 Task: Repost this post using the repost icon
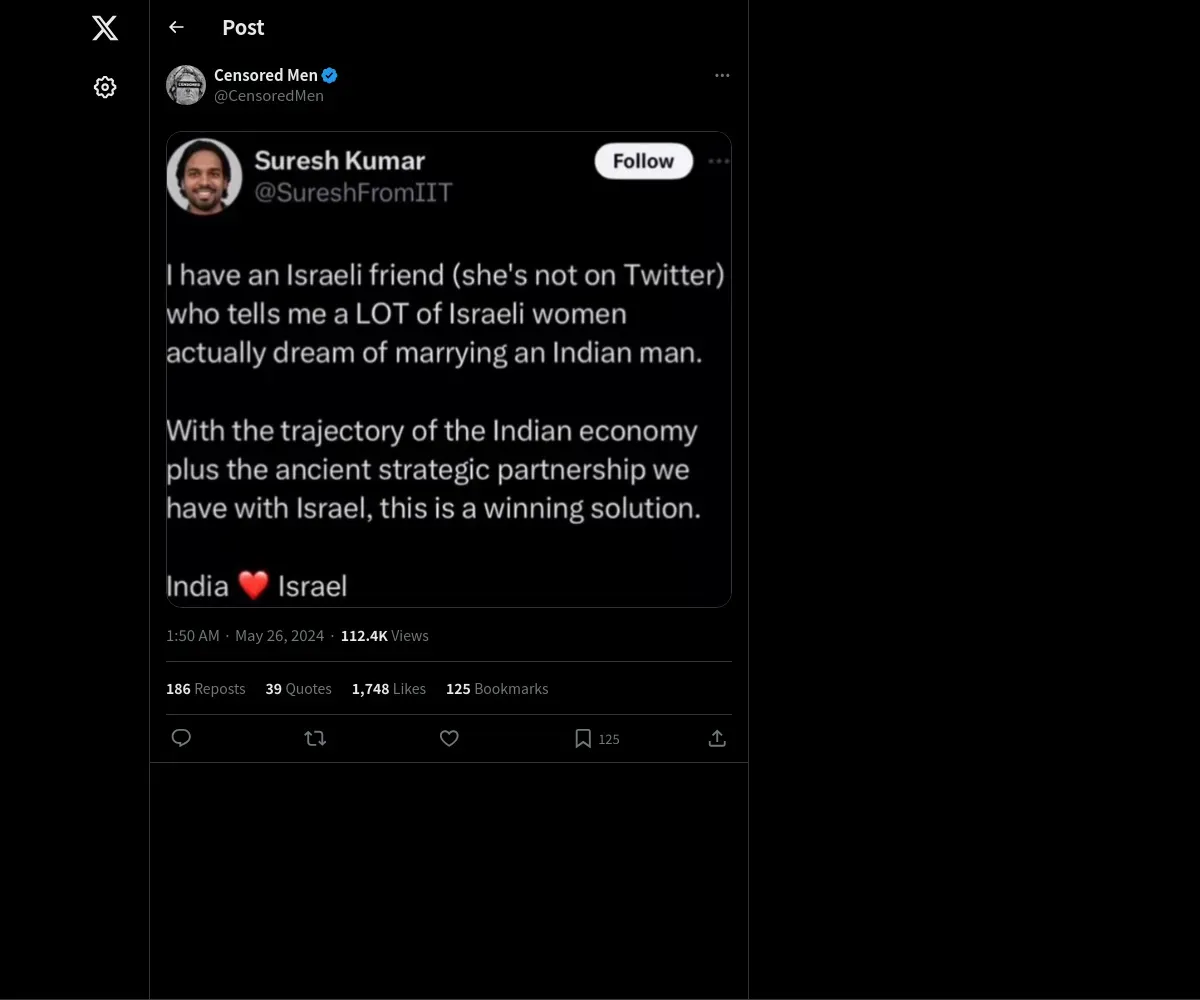tap(315, 738)
